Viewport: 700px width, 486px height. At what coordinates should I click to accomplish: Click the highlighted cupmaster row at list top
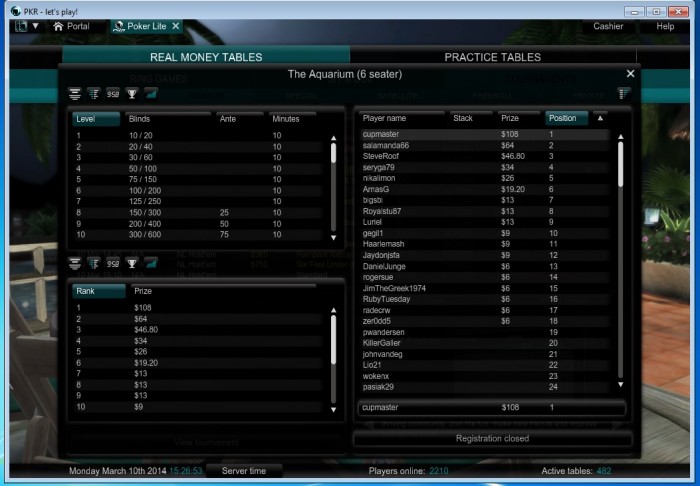484,134
